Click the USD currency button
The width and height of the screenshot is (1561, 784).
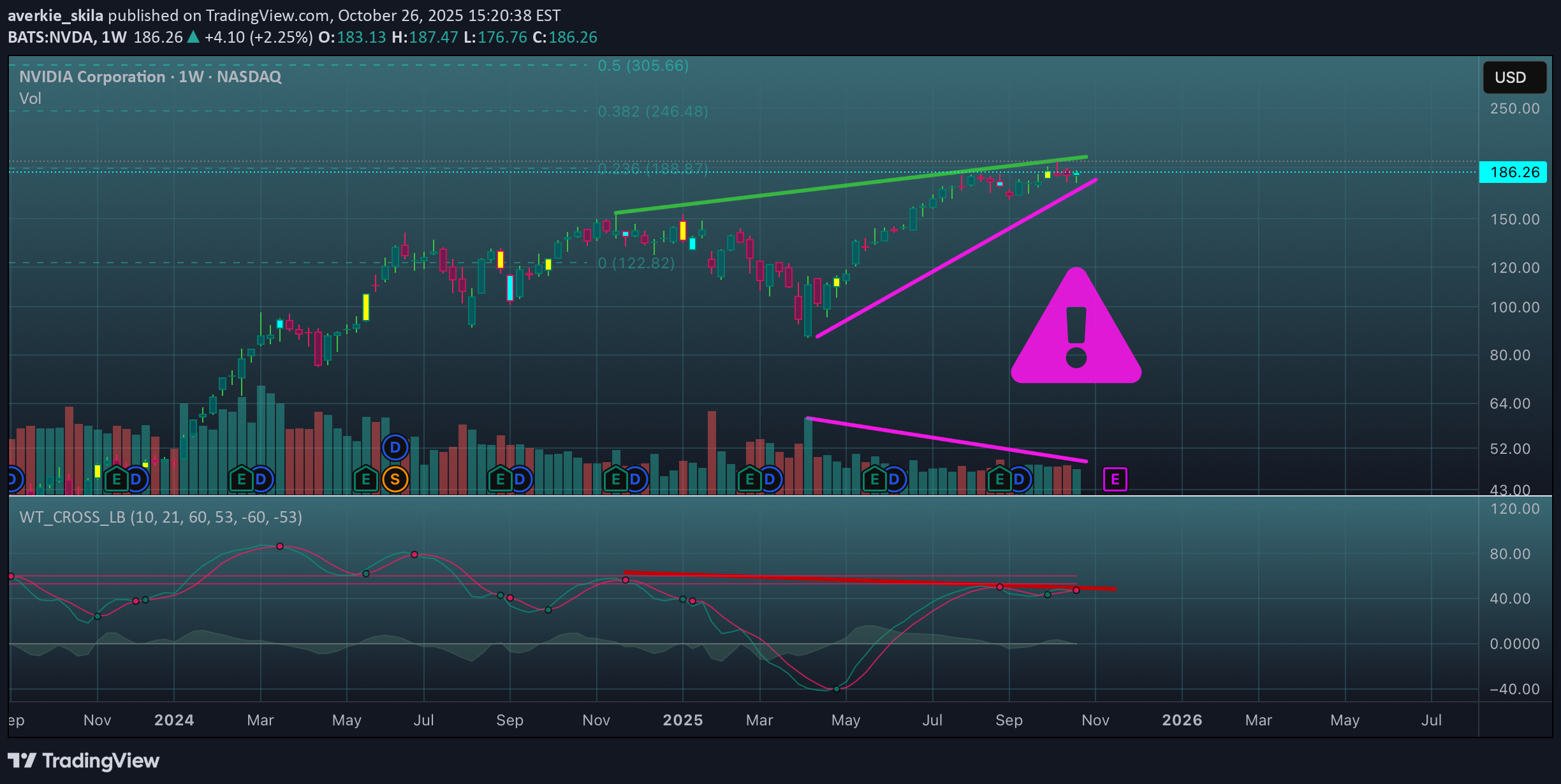(x=1514, y=77)
